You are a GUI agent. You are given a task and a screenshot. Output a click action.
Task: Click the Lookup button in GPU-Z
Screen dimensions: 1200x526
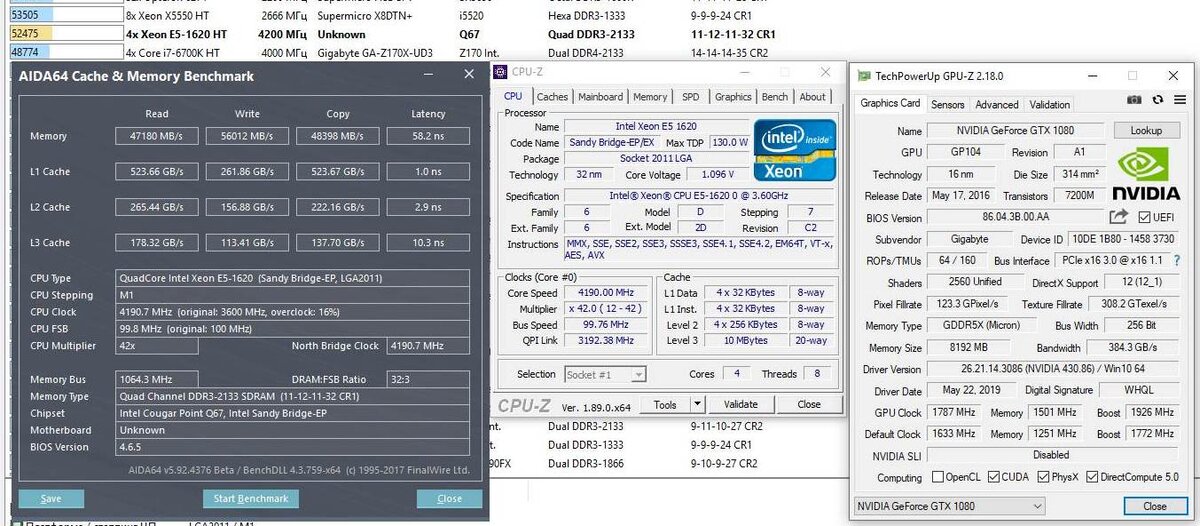(x=1146, y=131)
